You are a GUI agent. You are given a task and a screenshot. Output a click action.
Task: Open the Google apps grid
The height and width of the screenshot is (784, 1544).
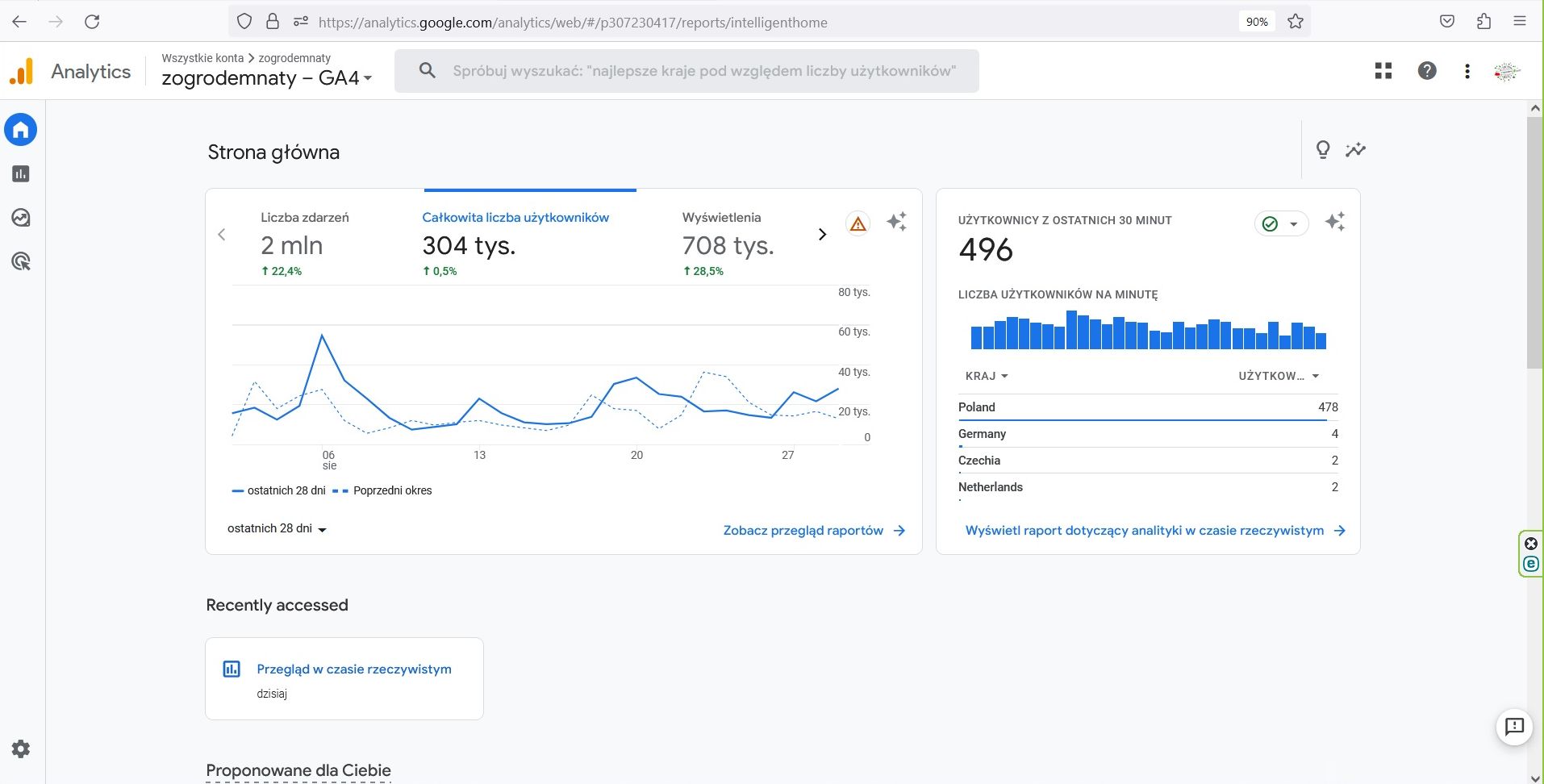point(1383,71)
